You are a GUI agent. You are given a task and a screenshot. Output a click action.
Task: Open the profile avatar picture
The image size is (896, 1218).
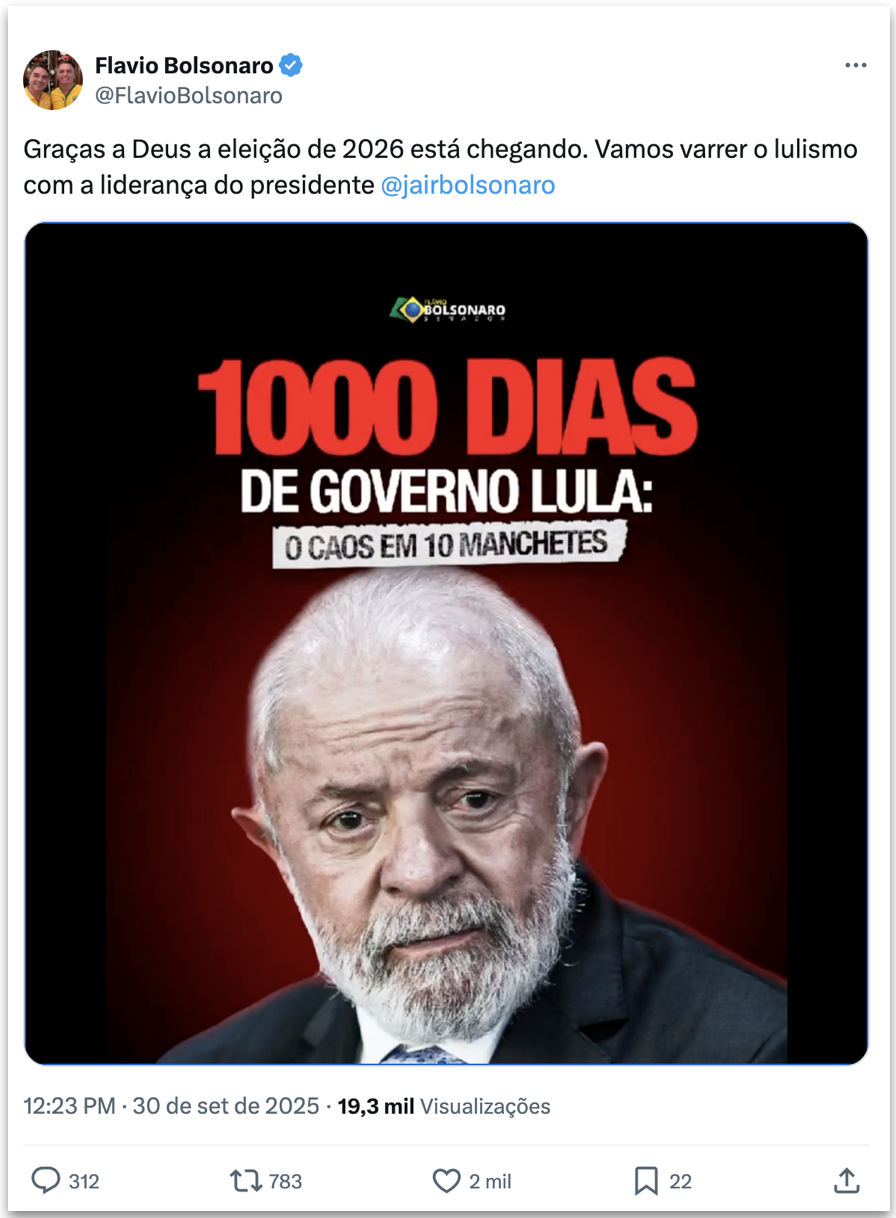(53, 80)
